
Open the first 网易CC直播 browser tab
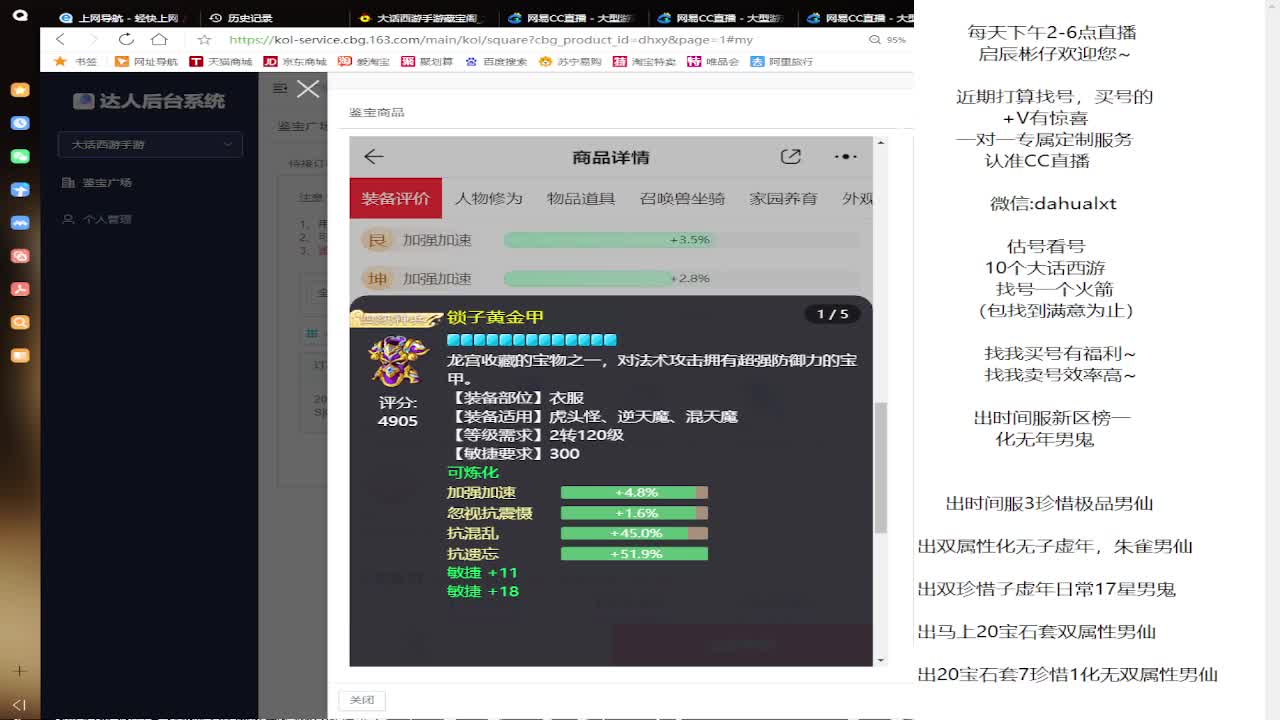click(570, 18)
